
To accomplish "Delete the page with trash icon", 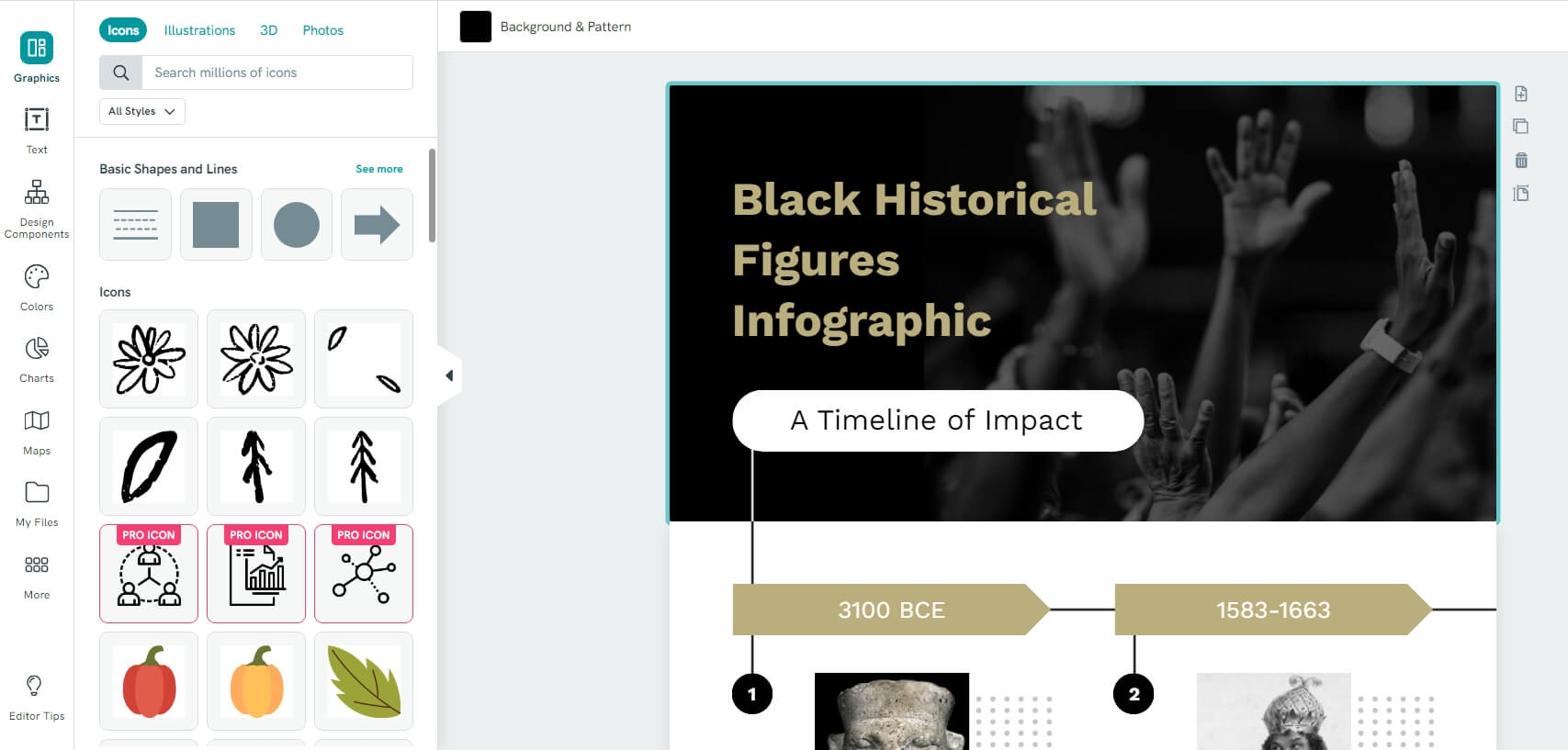I will click(1521, 160).
